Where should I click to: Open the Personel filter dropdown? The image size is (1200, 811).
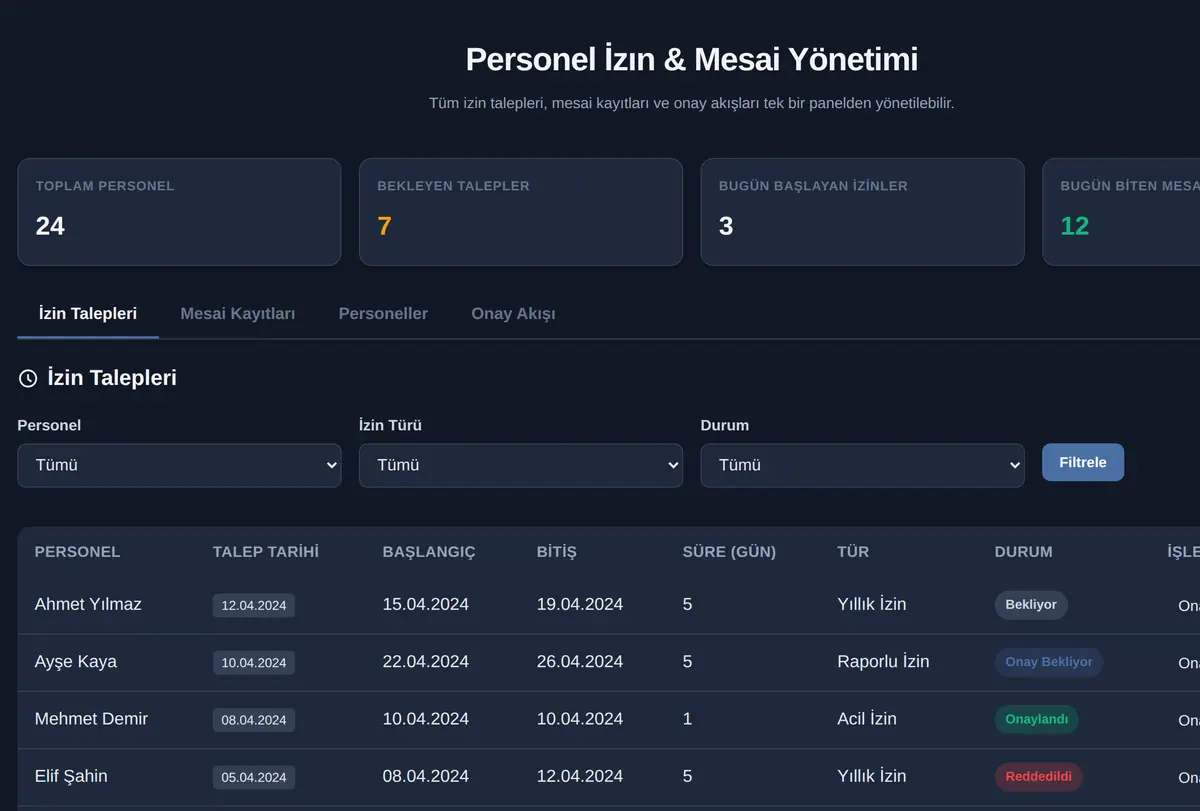point(179,465)
